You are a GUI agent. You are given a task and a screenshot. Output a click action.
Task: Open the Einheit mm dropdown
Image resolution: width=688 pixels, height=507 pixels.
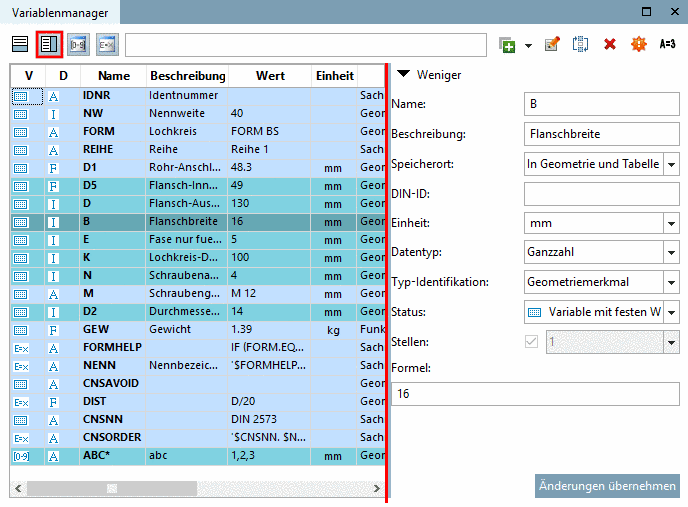coord(671,223)
